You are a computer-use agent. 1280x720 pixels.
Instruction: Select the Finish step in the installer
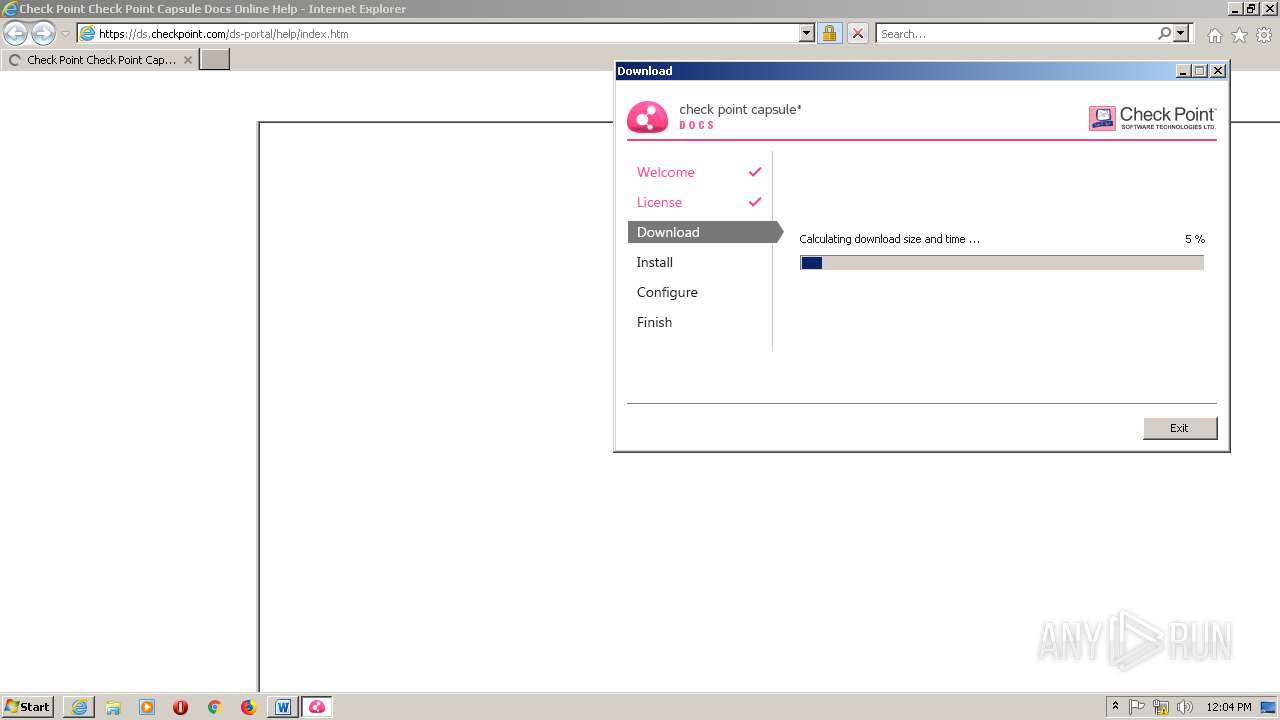point(654,322)
